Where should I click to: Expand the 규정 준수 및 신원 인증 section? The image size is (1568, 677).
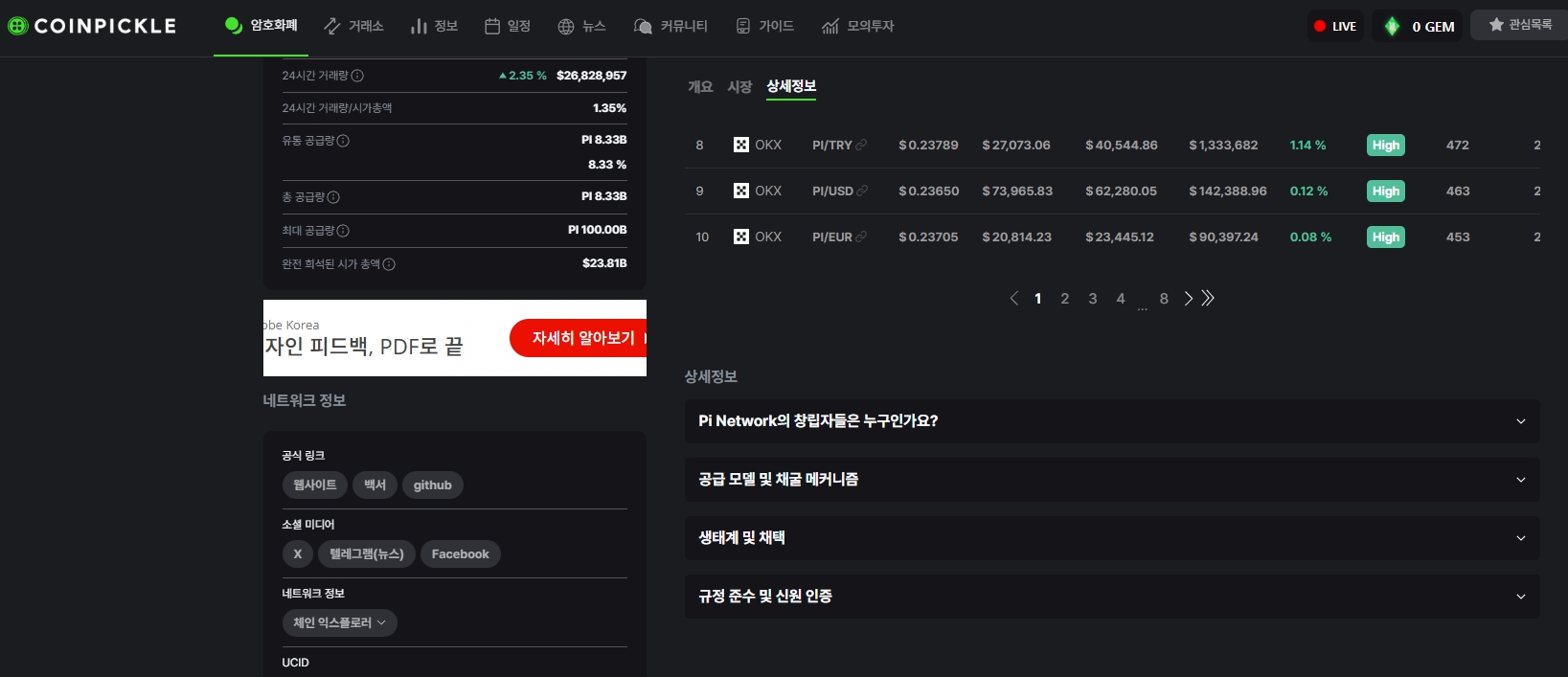pos(1111,597)
